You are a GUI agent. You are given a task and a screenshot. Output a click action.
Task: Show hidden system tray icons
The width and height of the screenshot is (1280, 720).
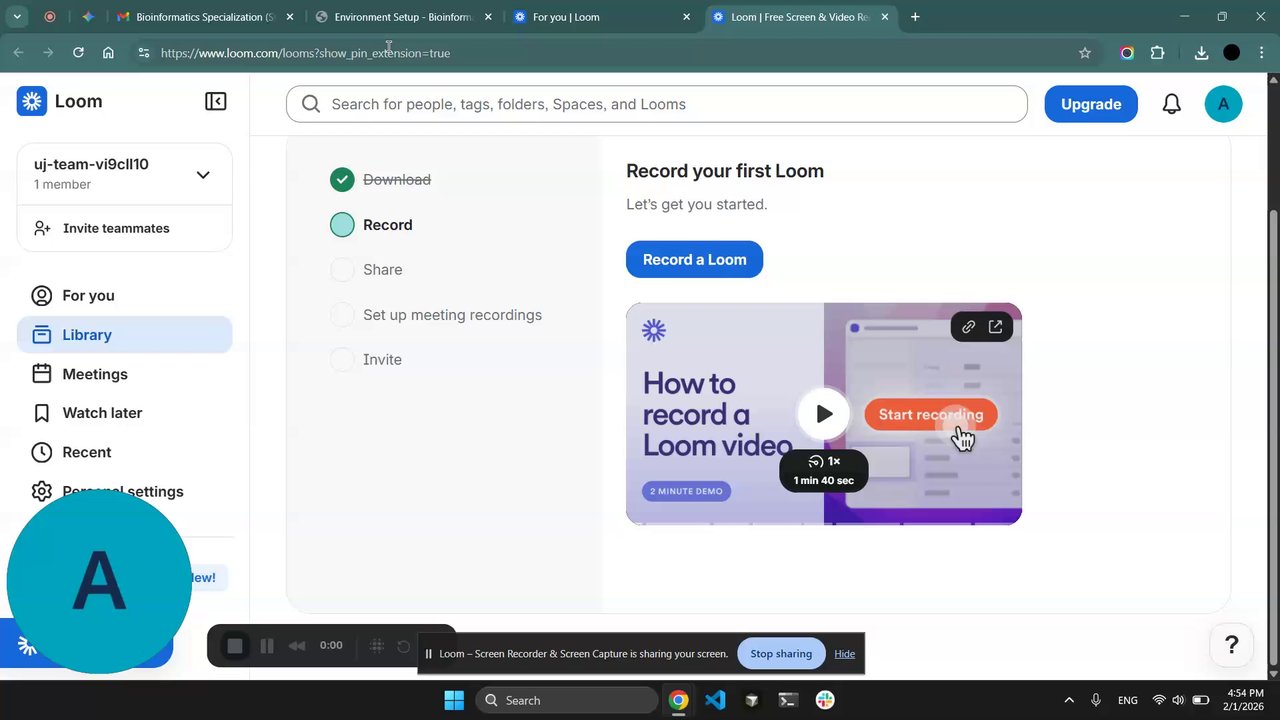click(x=1069, y=700)
